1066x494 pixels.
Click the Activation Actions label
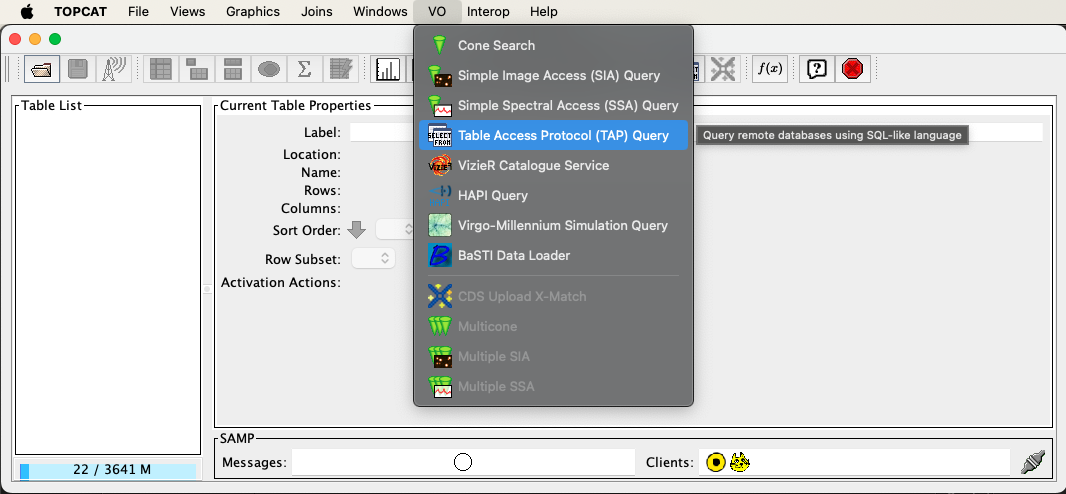pos(280,282)
